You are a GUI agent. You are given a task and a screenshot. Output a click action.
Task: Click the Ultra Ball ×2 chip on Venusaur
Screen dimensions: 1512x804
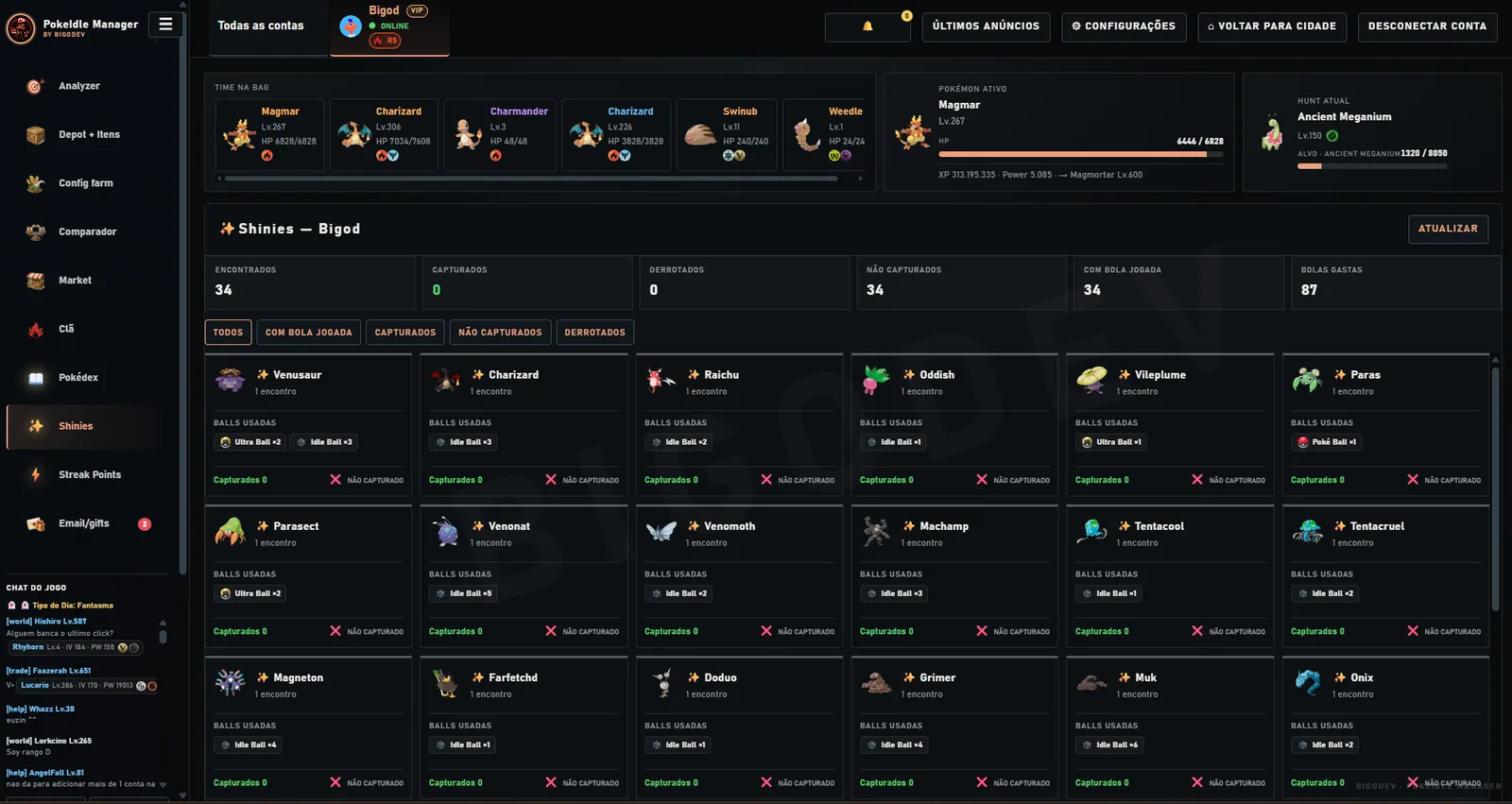tap(250, 442)
